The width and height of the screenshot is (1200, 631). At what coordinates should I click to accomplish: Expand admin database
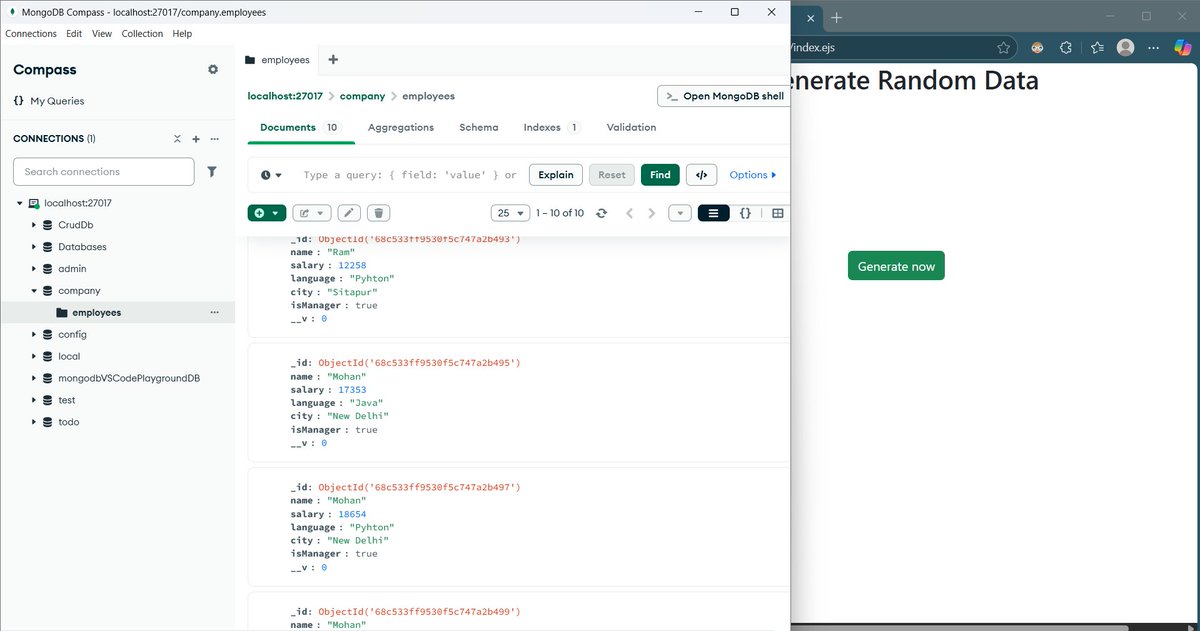click(33, 269)
